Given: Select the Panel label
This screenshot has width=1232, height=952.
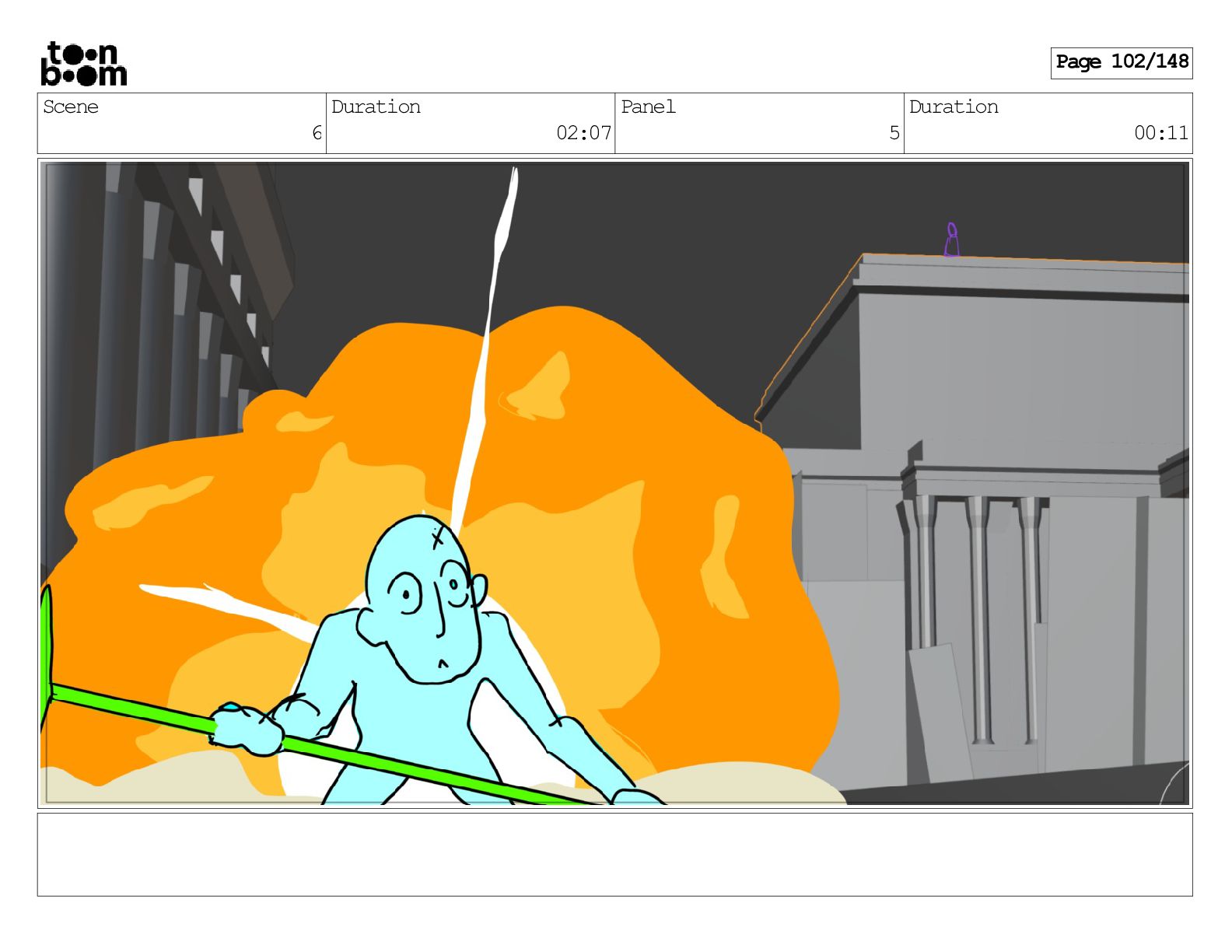Looking at the screenshot, I should point(648,107).
